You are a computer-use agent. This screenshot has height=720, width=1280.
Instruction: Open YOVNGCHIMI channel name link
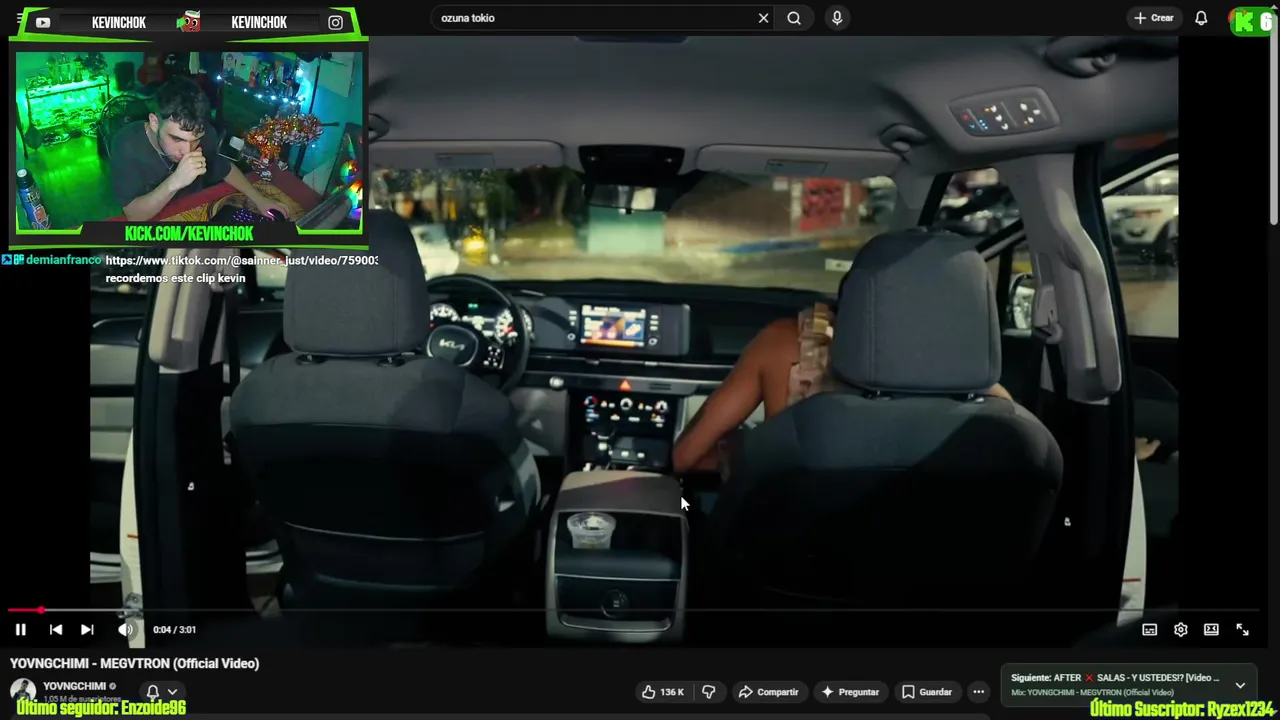(75, 686)
